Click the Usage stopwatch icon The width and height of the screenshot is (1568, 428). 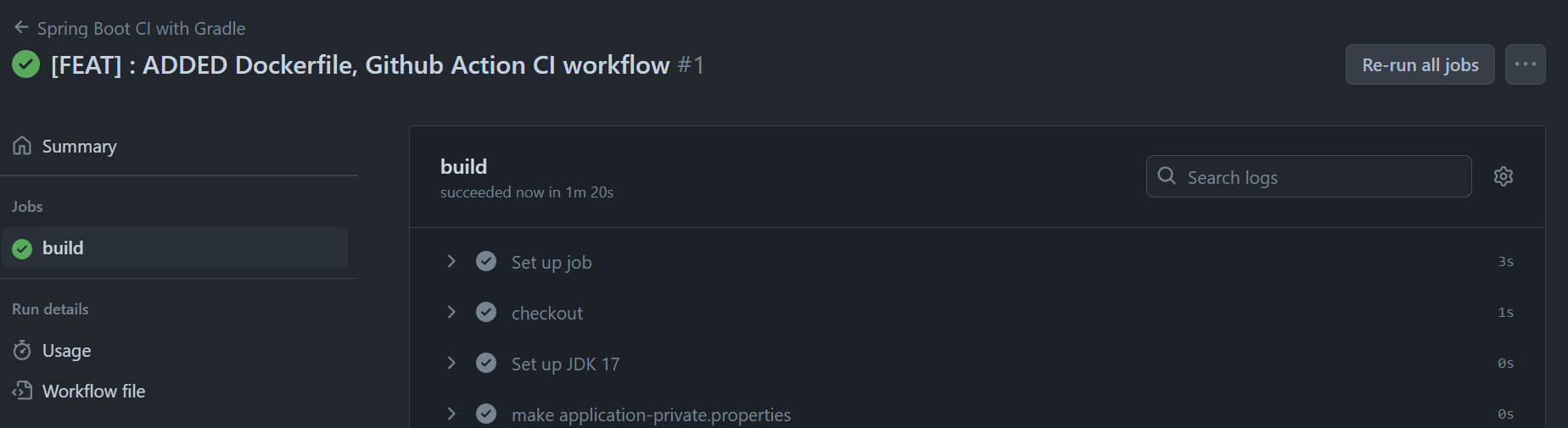[22, 350]
